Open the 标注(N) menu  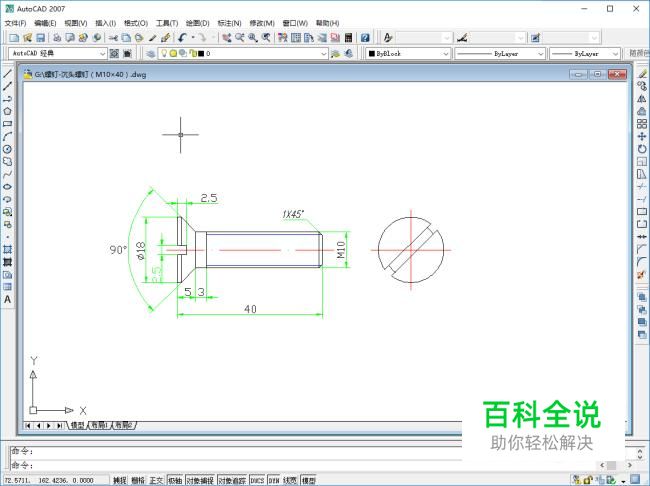(229, 23)
